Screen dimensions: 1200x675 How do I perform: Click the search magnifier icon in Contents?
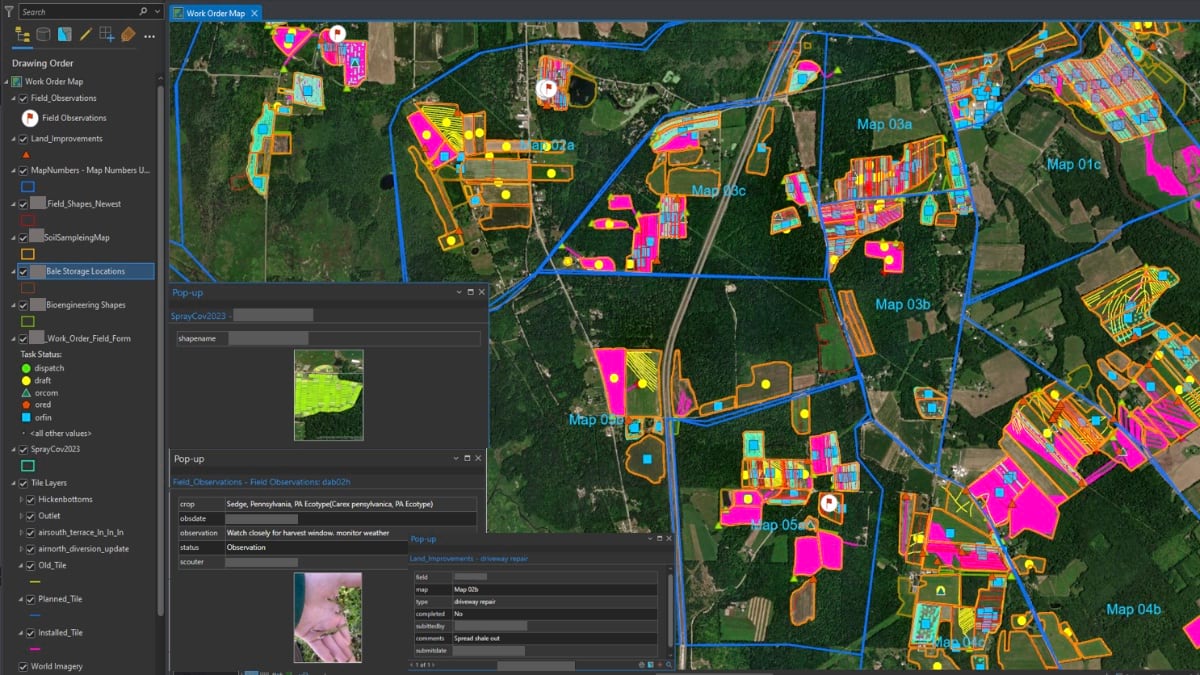click(x=145, y=11)
